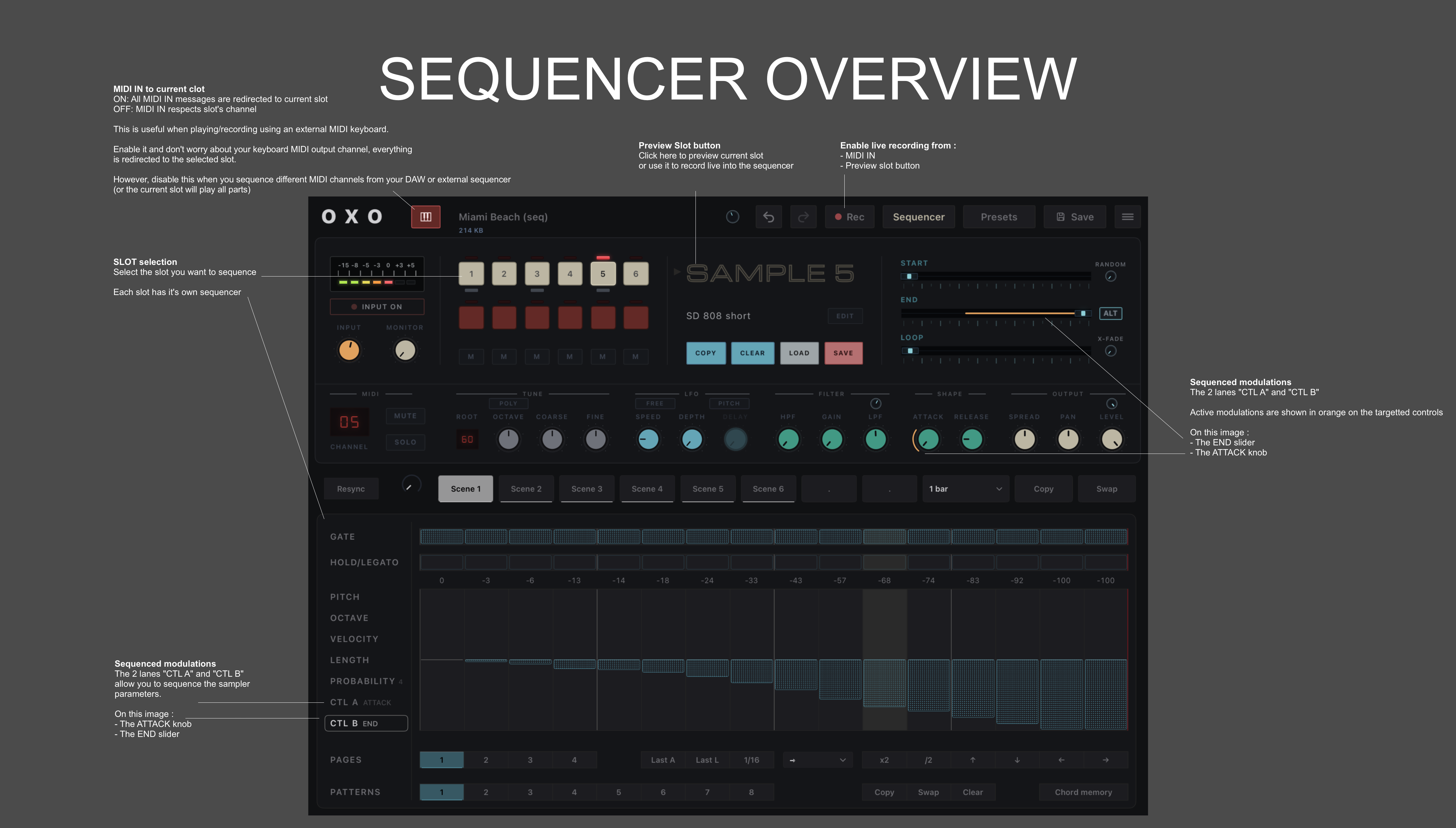Viewport: 1456px width, 828px height.
Task: Click the SPREAD output knob
Action: point(1024,439)
